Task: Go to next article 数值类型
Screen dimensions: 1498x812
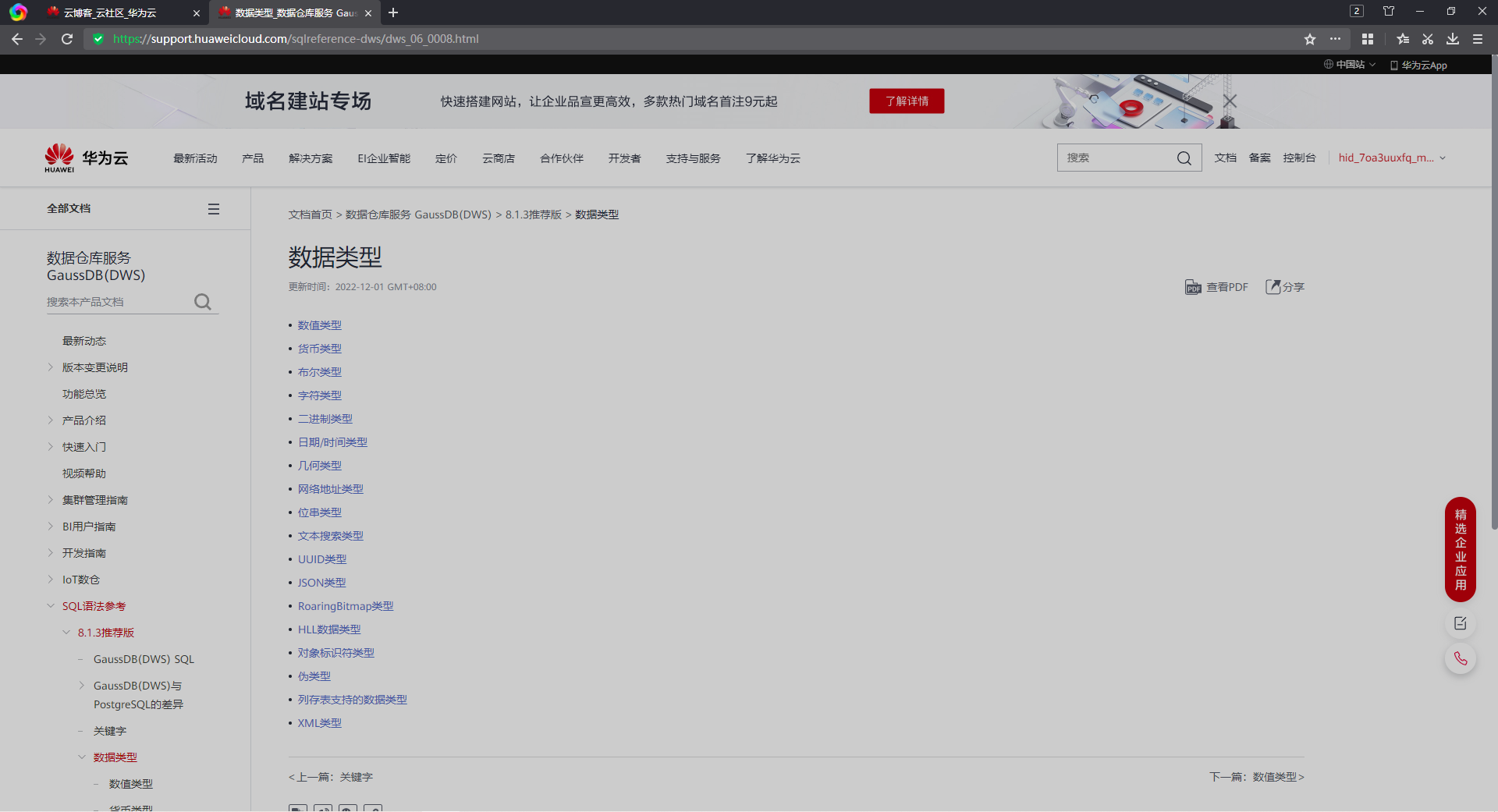Action: point(1257,777)
